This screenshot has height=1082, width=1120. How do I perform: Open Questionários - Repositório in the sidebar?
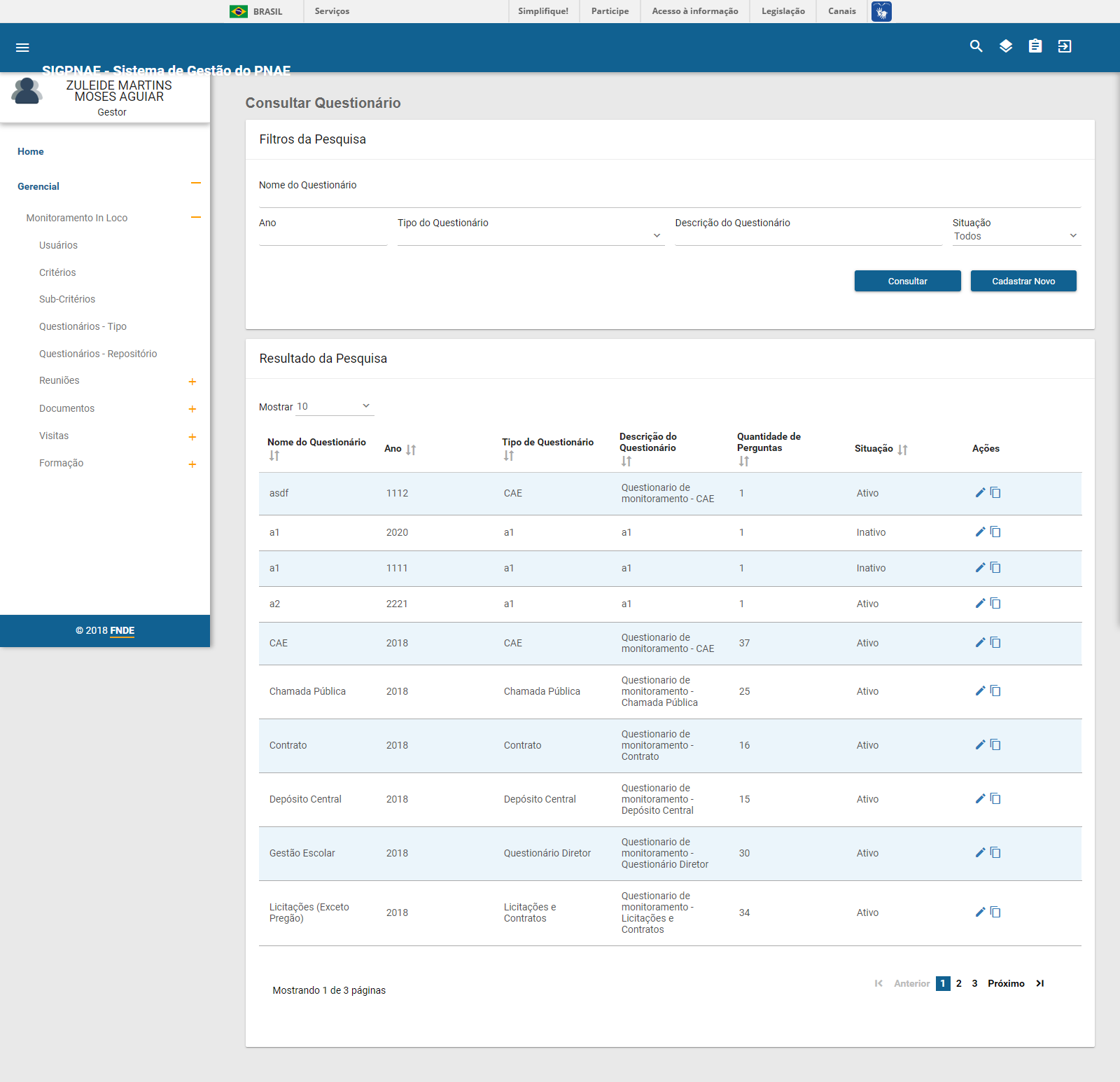[98, 354]
